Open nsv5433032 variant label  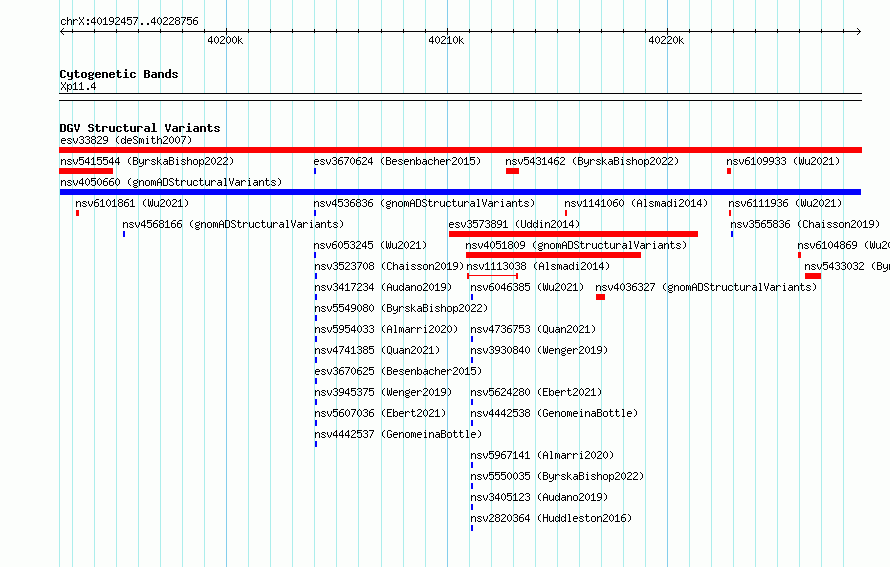point(847,266)
